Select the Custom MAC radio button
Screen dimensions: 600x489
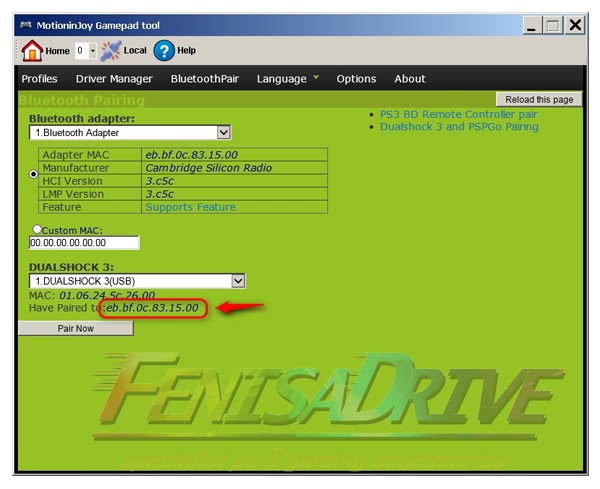click(x=37, y=229)
